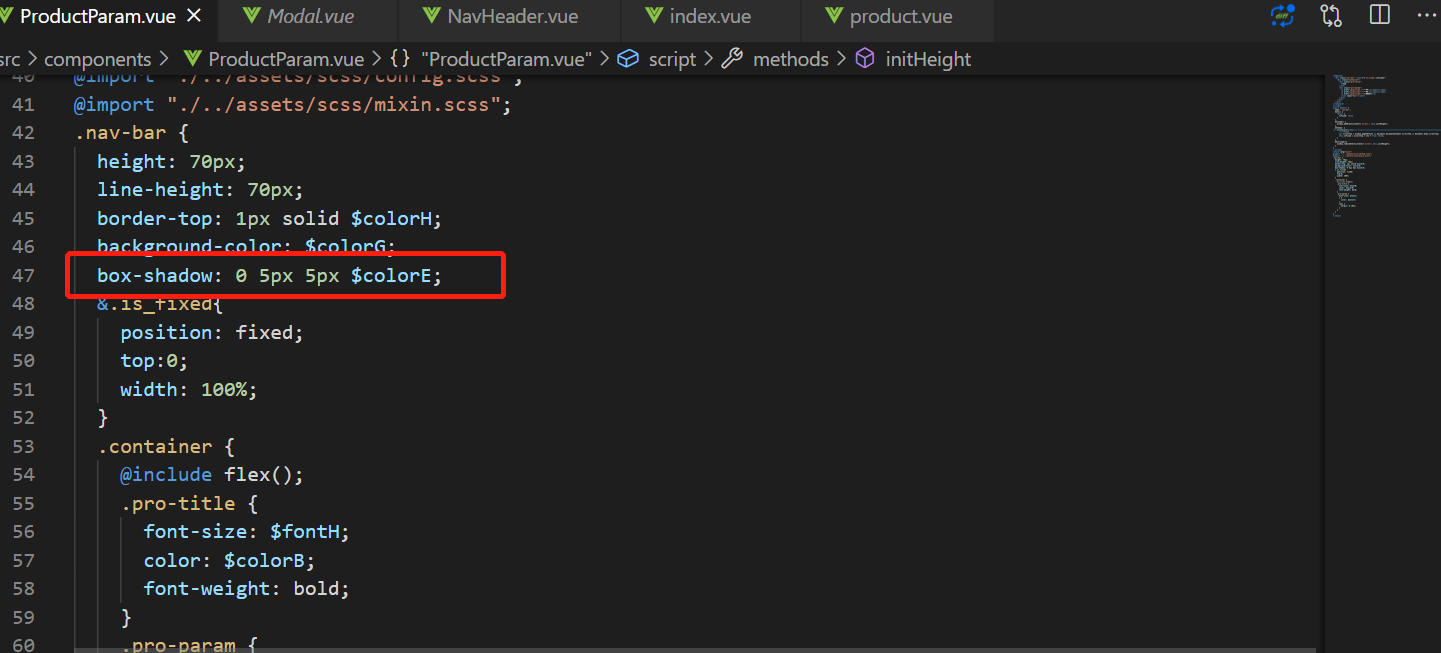Click the script cube icon in breadcrumbs
Screen dimensions: 1441x653
click(628, 59)
